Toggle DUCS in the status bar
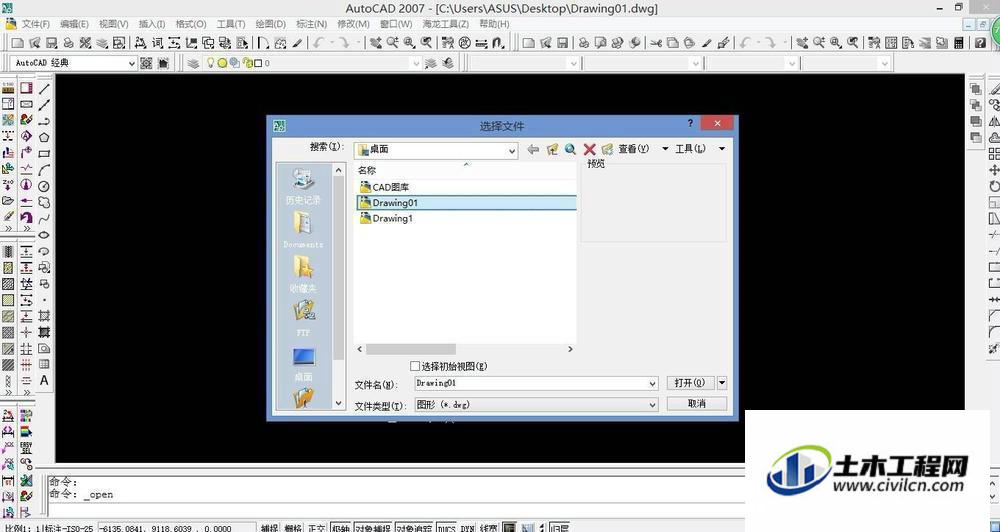 click(x=446, y=528)
